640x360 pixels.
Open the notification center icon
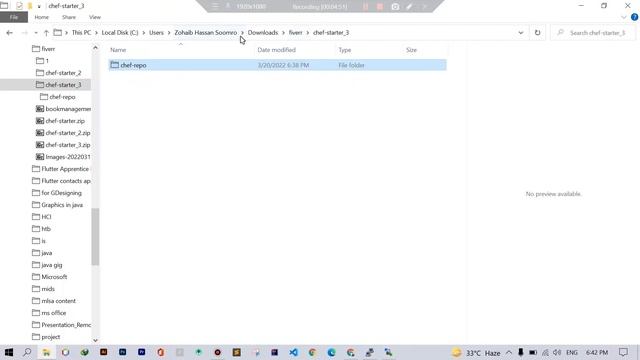[623, 352]
